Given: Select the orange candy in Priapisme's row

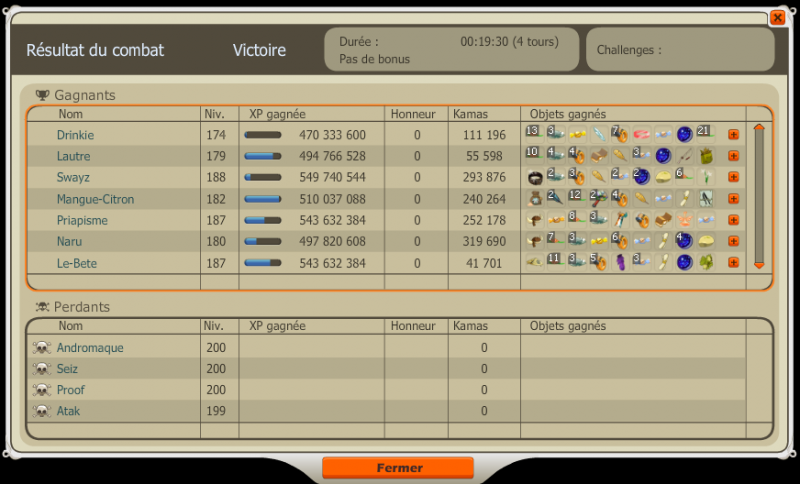Looking at the screenshot, I should 556,220.
